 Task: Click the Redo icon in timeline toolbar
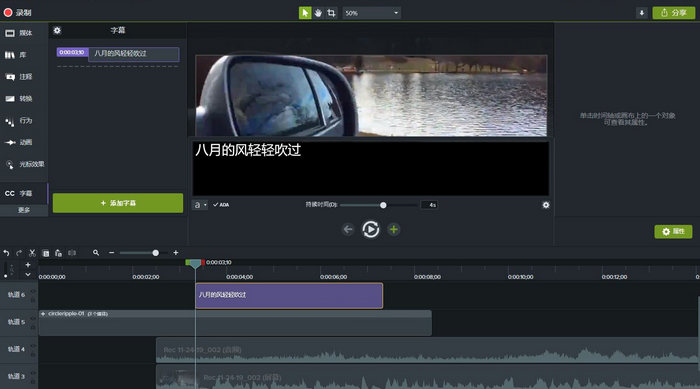[19, 253]
